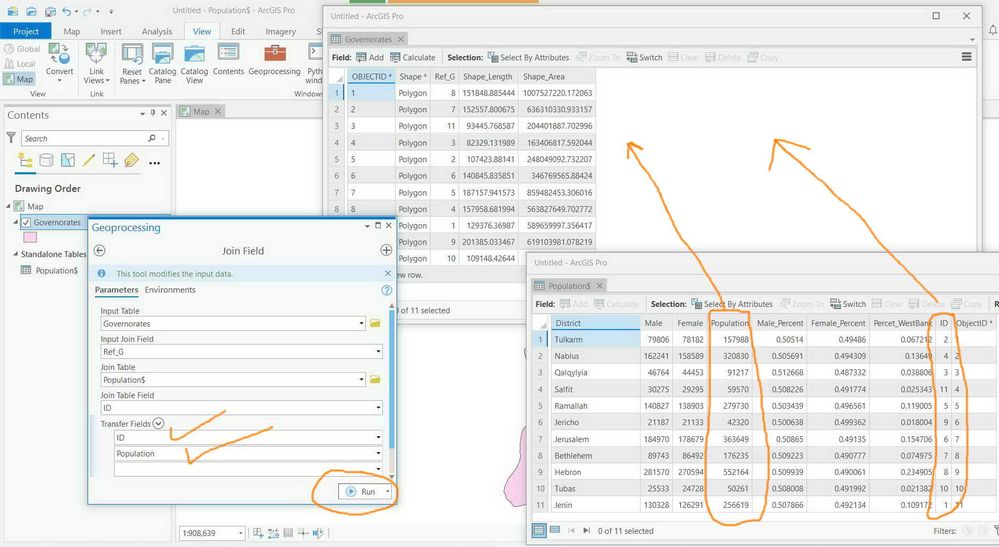The height and width of the screenshot is (547, 999).
Task: Switch to the Imagery ribbon tab
Action: pos(280,31)
